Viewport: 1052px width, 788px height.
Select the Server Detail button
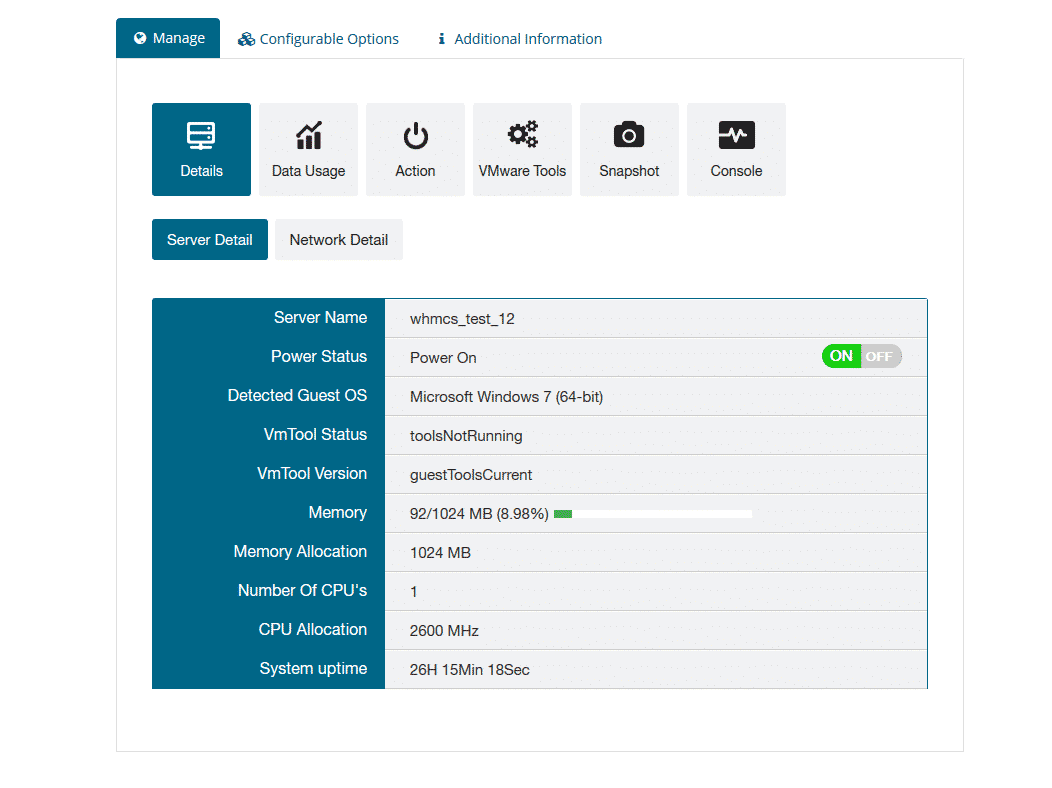point(210,240)
